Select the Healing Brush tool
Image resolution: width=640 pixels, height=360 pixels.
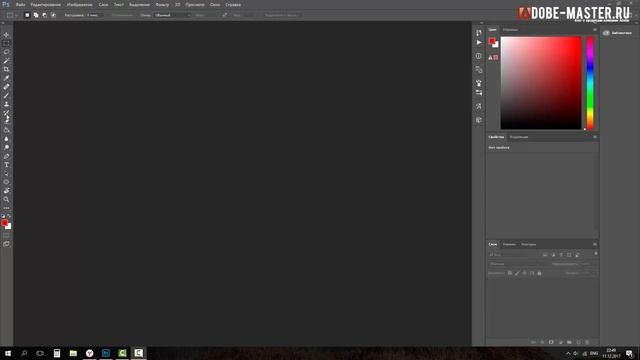(6, 87)
